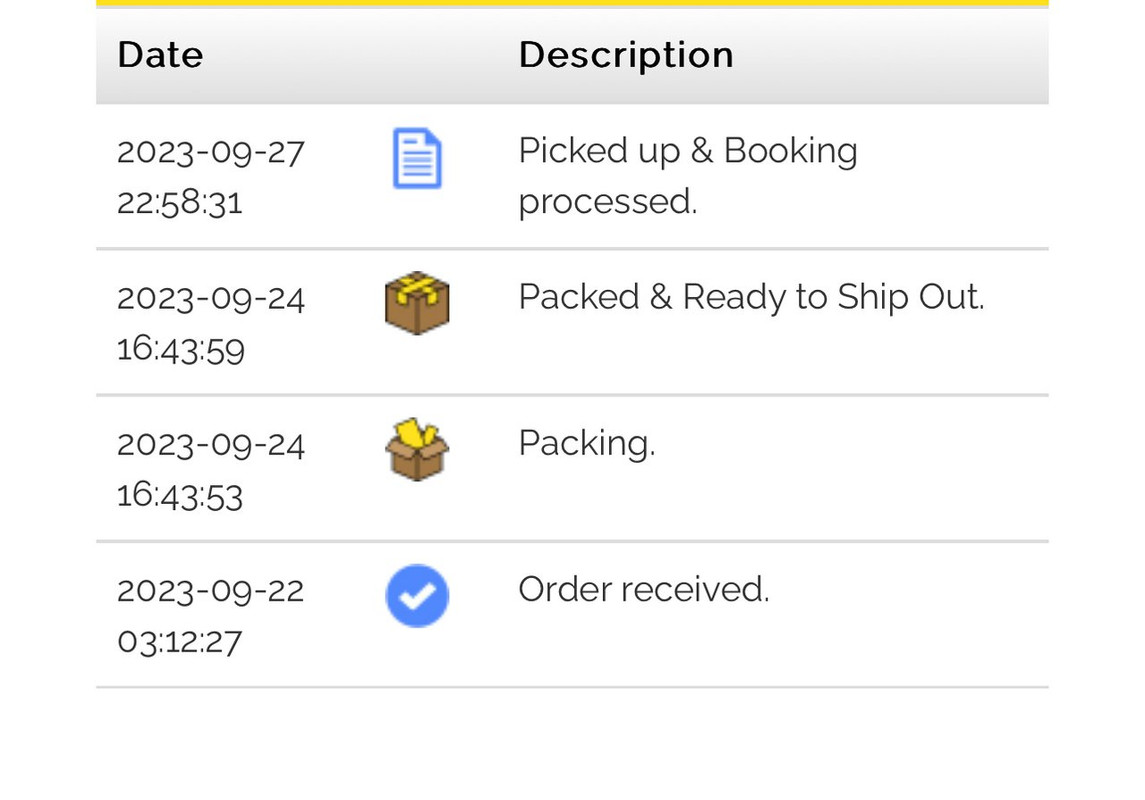Click the open box Packing icon
Image resolution: width=1145 pixels, height=800 pixels.
click(417, 450)
